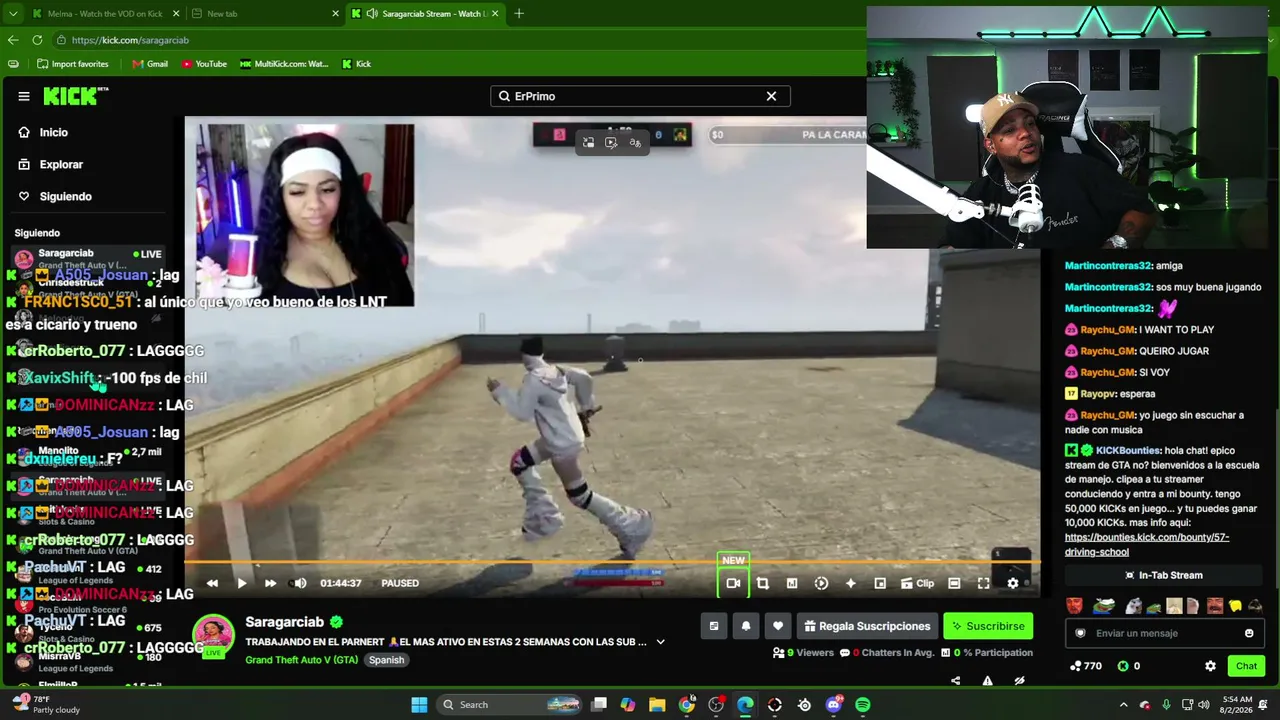
Task: Click the orange stream progress bar
Action: (x=612, y=562)
